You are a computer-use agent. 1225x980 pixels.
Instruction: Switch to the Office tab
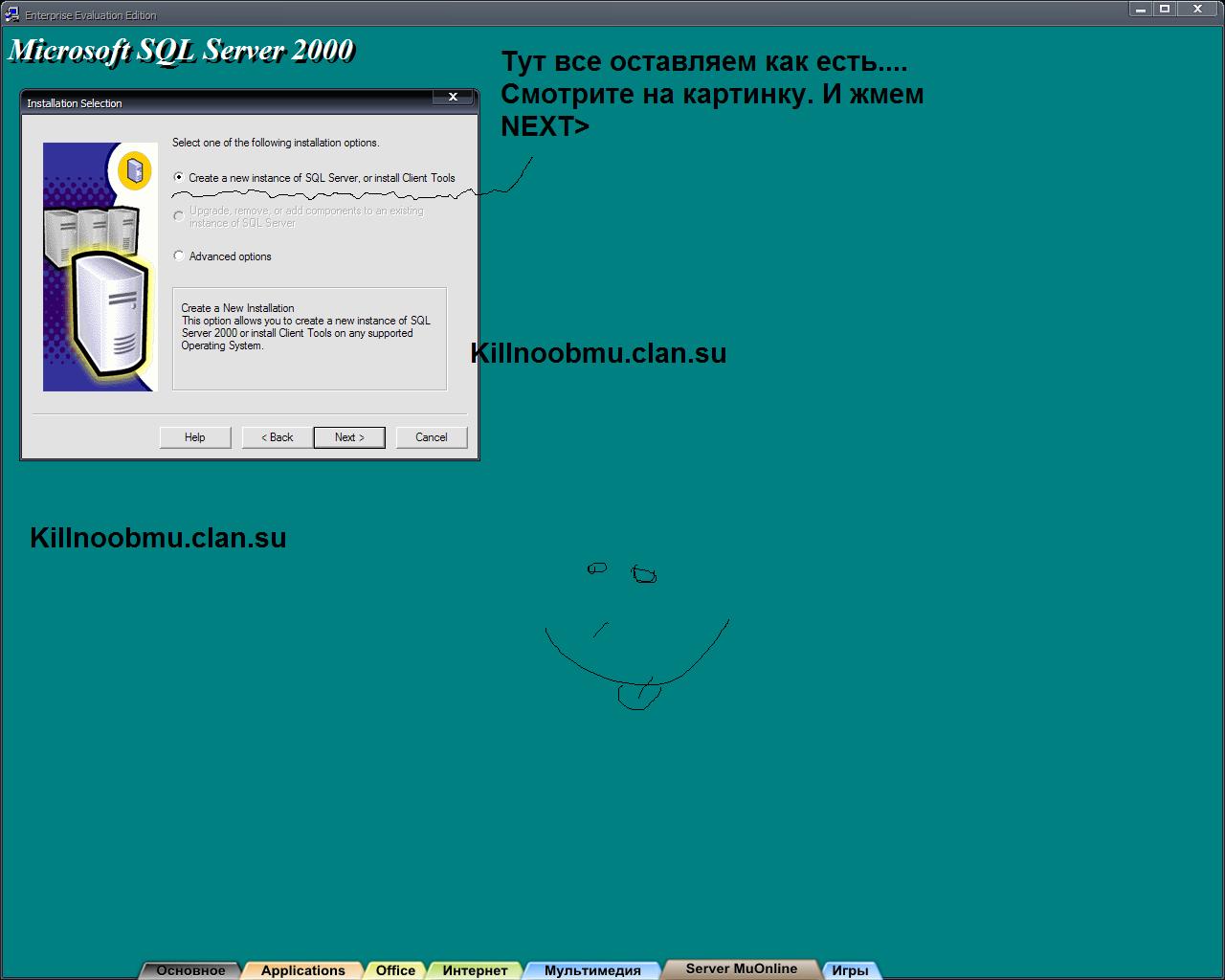click(395, 970)
